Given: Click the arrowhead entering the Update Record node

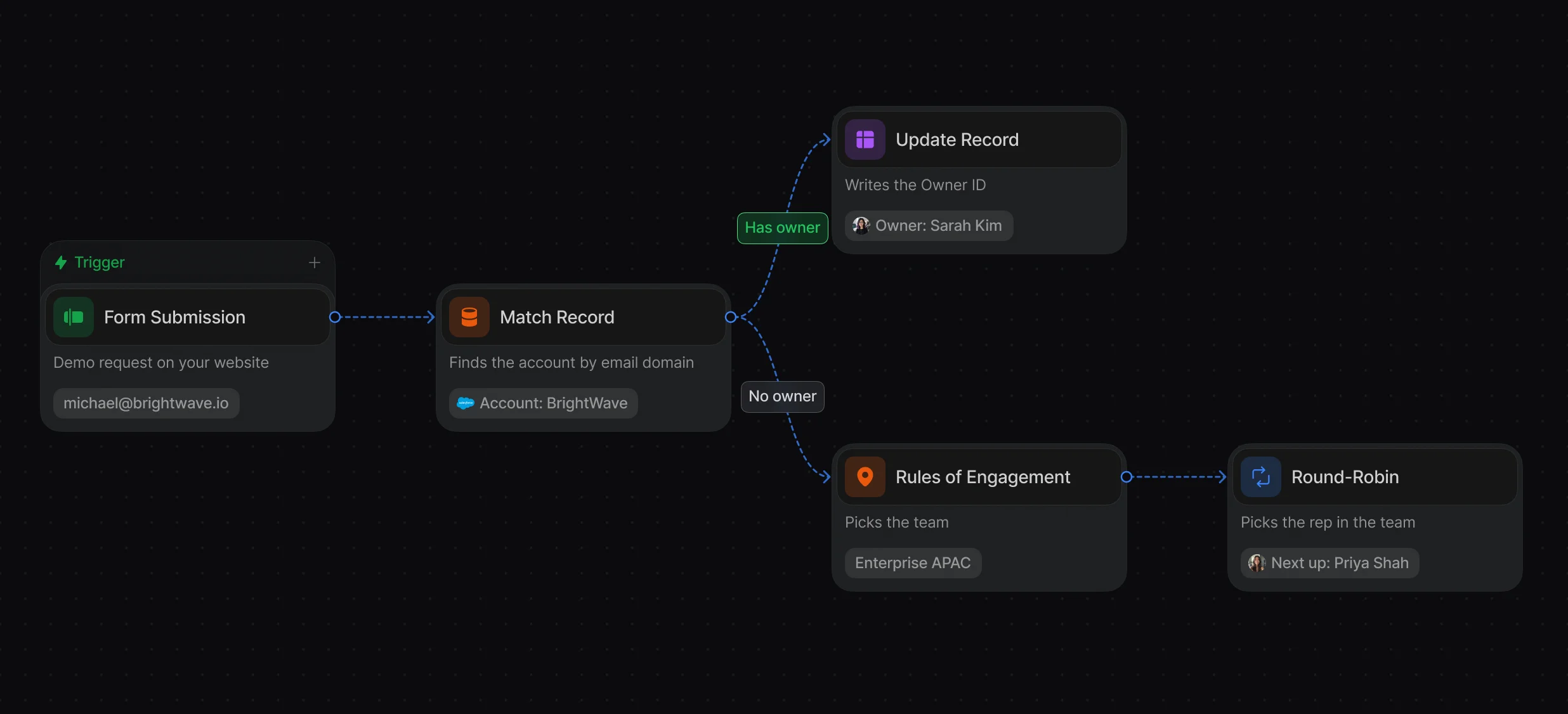Looking at the screenshot, I should point(826,140).
